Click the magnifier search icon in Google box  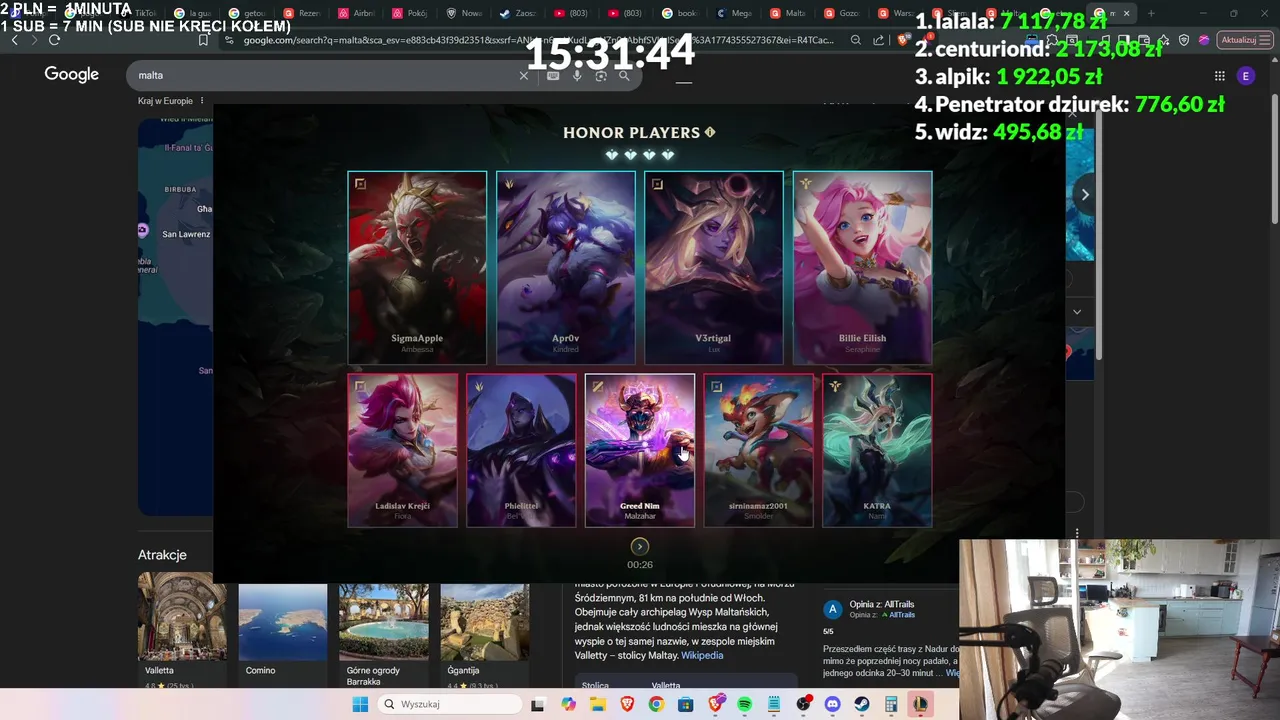click(624, 75)
